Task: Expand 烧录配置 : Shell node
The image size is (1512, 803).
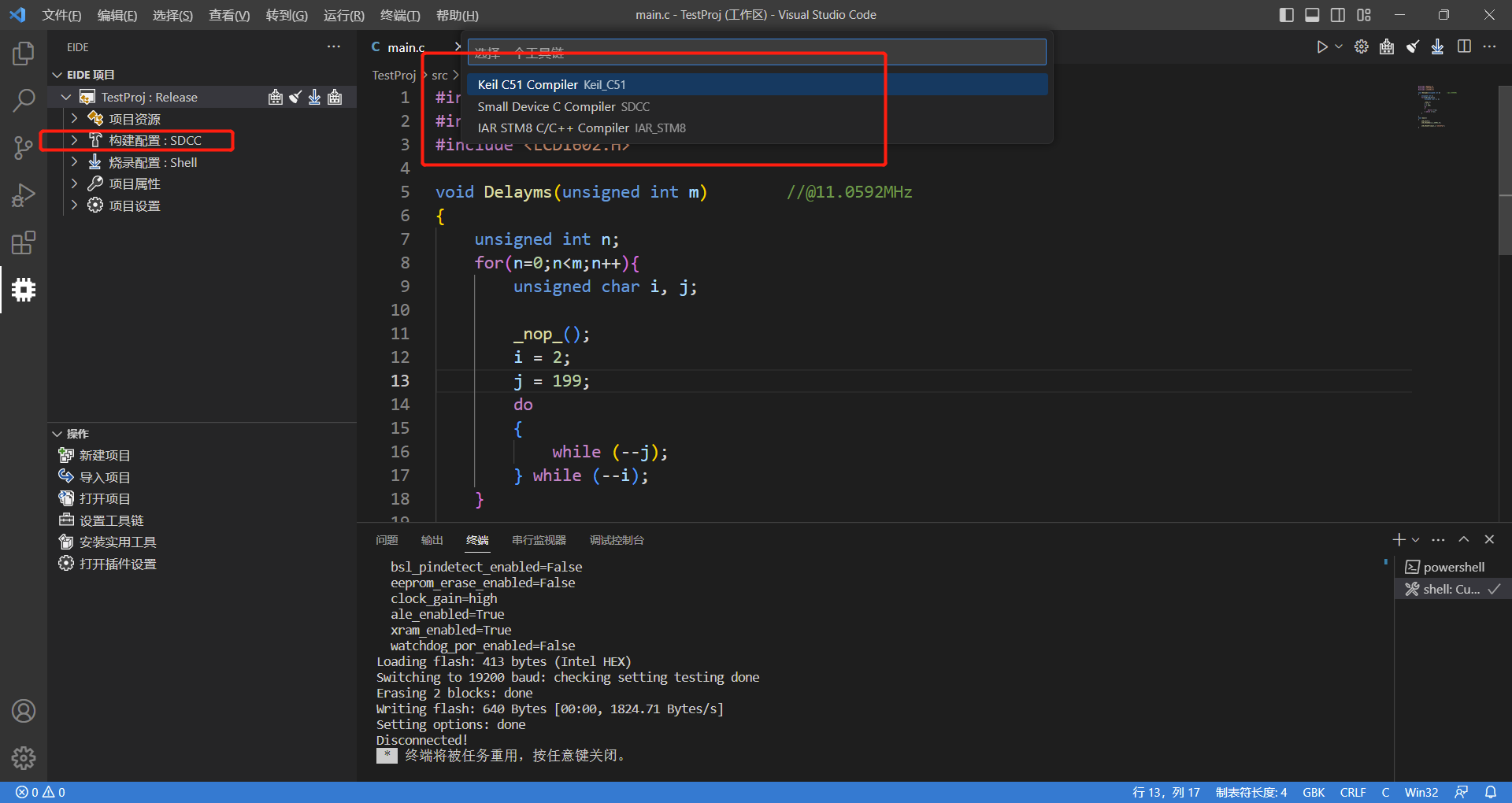Action: pyautogui.click(x=75, y=162)
